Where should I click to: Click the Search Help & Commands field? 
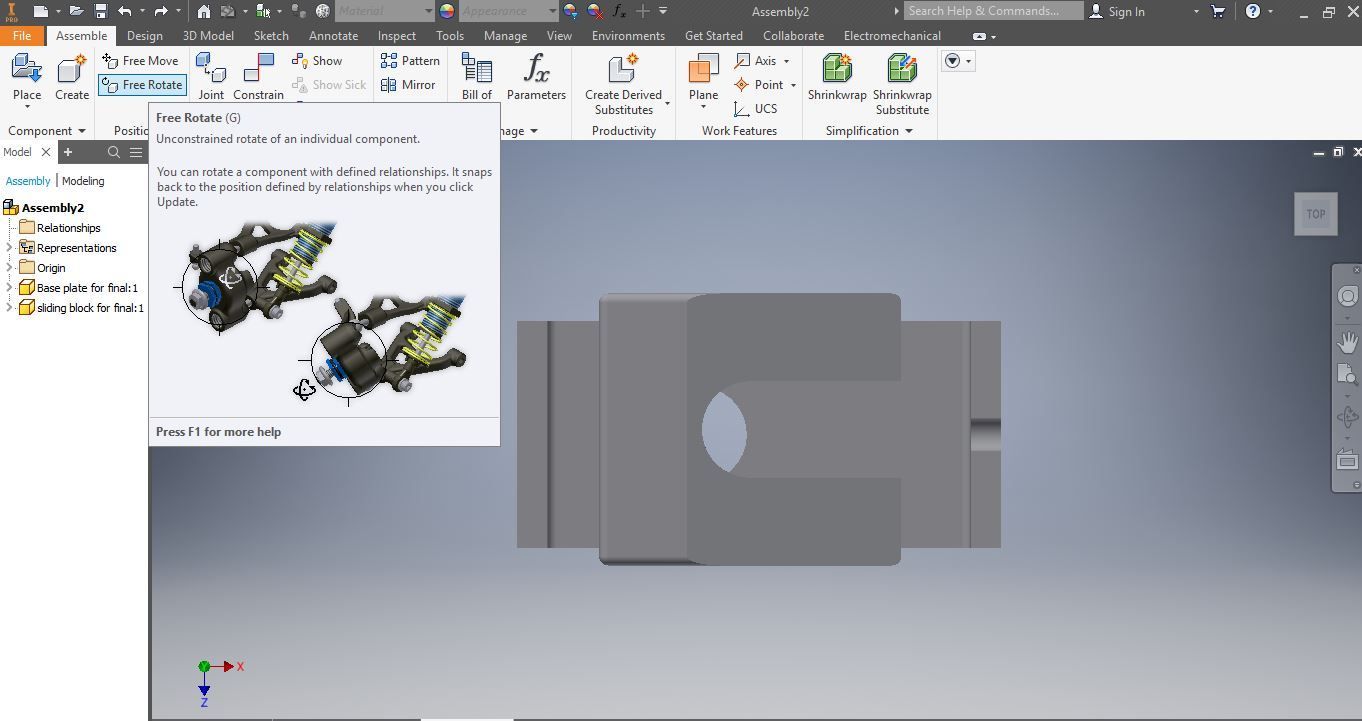click(x=994, y=11)
